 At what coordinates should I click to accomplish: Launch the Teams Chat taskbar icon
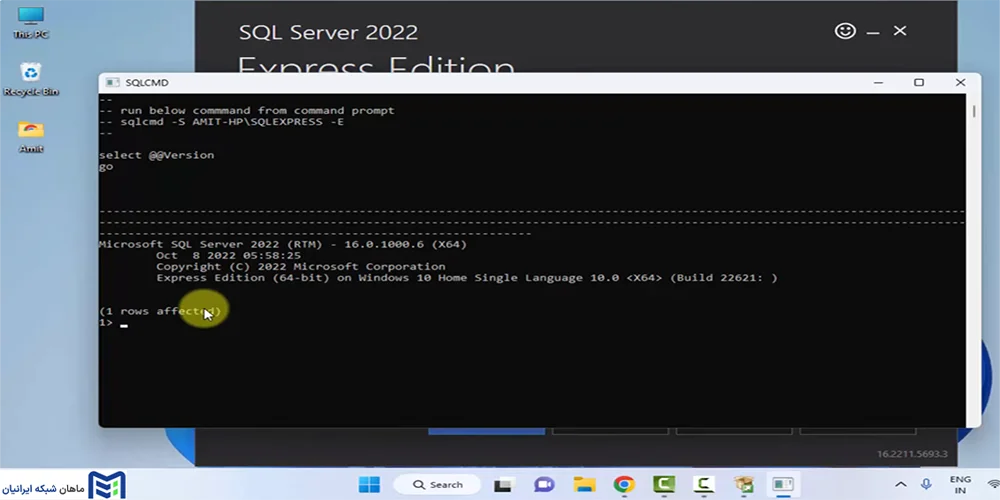(x=544, y=485)
